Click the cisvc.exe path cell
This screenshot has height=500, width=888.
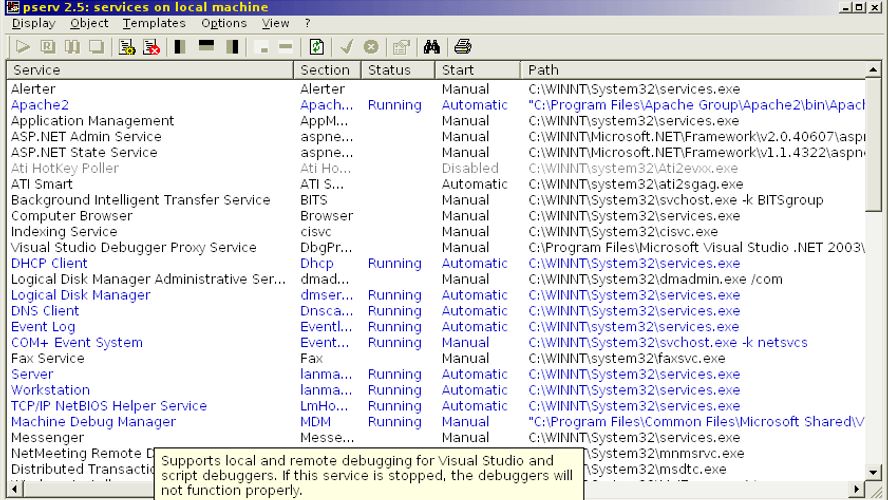(x=623, y=232)
